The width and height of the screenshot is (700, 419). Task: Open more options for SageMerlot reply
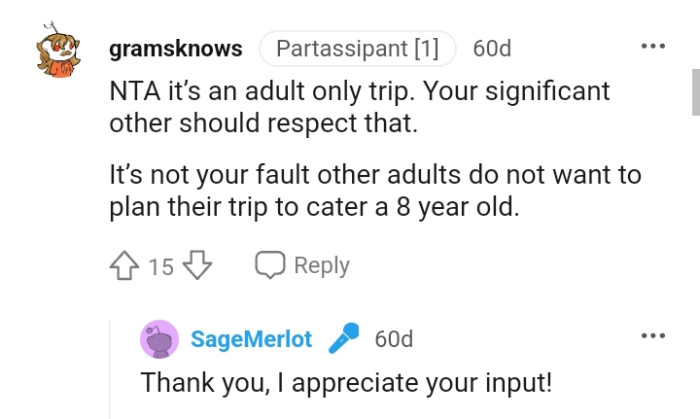653,337
